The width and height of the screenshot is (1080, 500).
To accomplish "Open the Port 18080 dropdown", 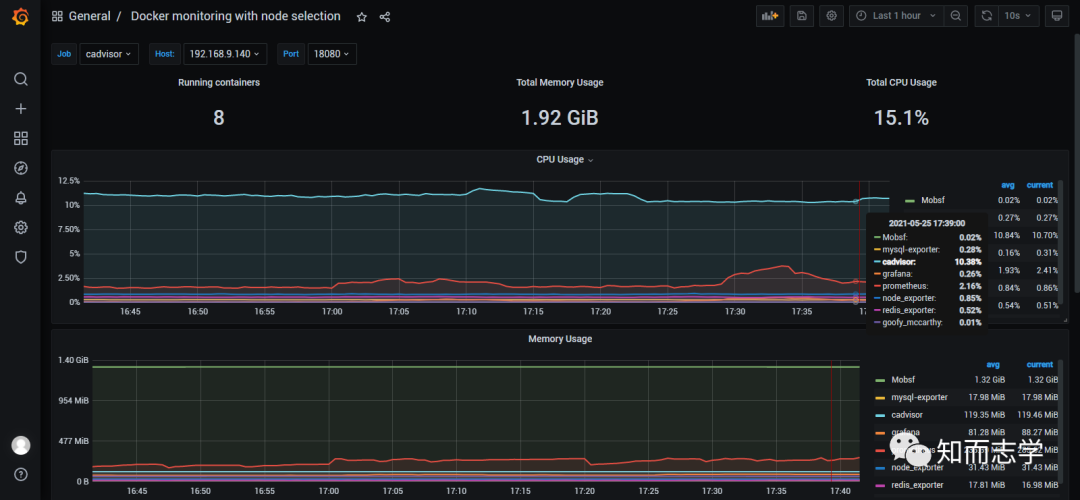I will tap(331, 54).
